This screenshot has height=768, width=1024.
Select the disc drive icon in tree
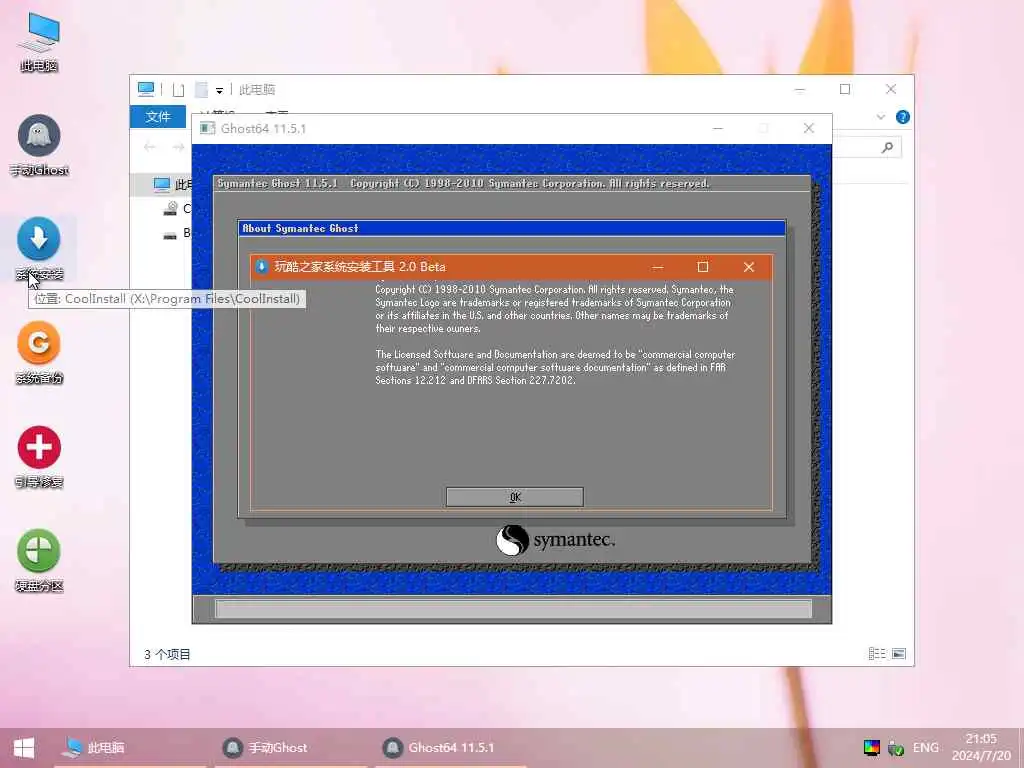[x=171, y=208]
